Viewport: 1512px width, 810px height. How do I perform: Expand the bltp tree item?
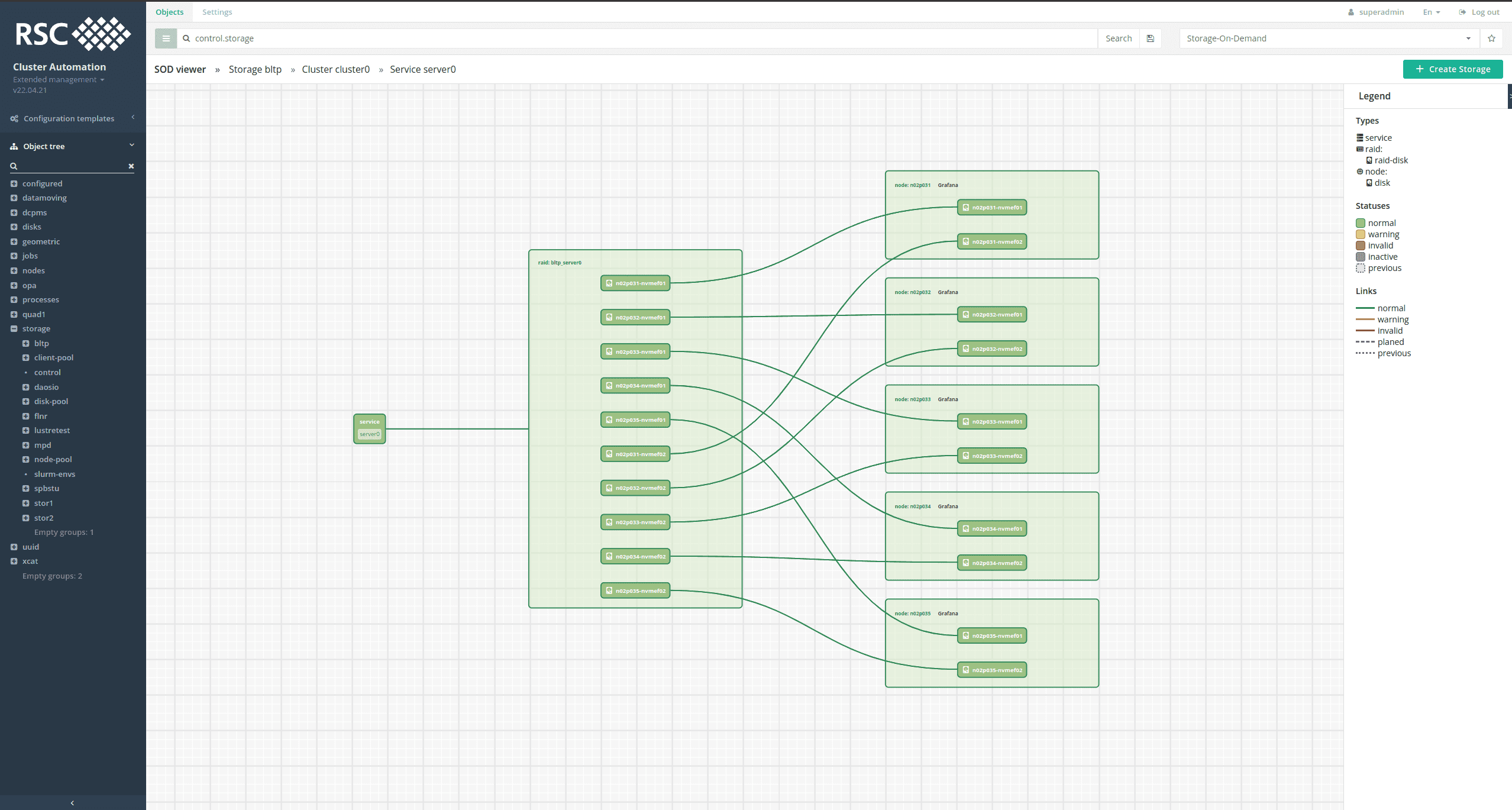click(25, 343)
